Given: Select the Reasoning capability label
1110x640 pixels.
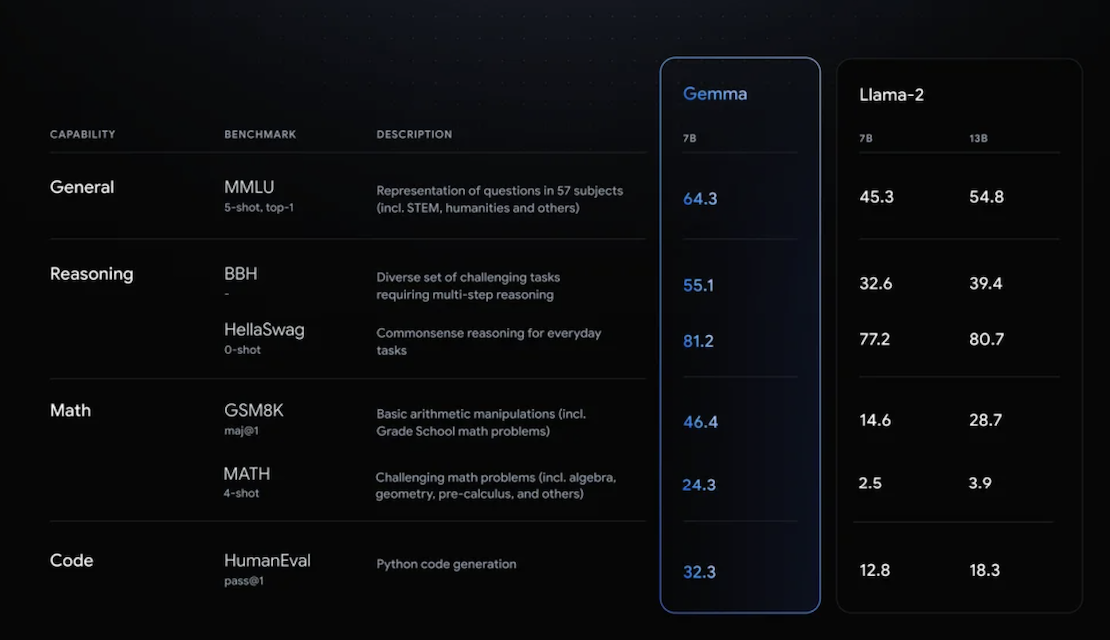Looking at the screenshot, I should (x=91, y=274).
